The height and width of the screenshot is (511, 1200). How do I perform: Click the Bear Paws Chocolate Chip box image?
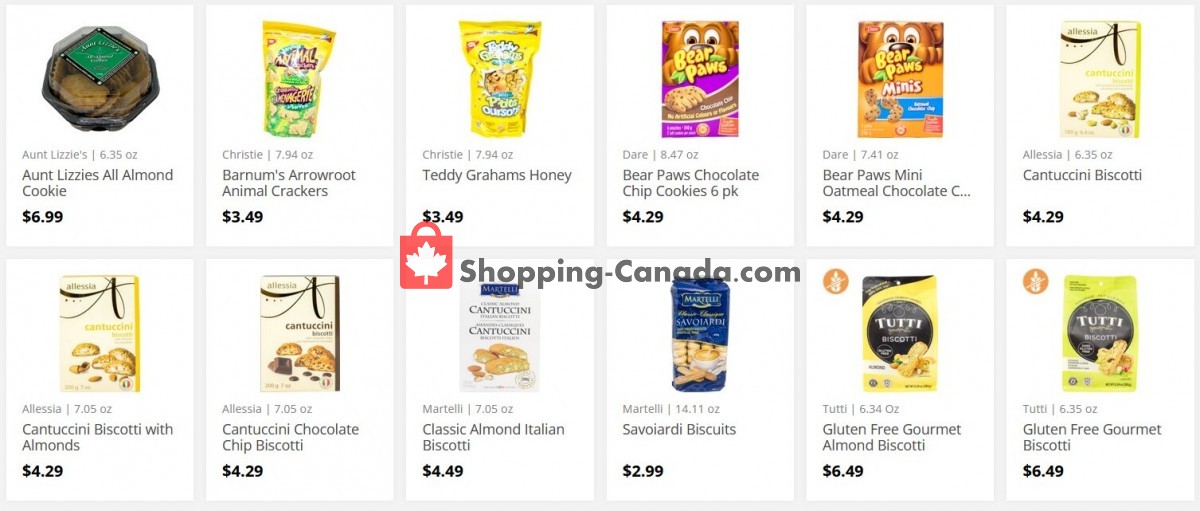click(699, 79)
